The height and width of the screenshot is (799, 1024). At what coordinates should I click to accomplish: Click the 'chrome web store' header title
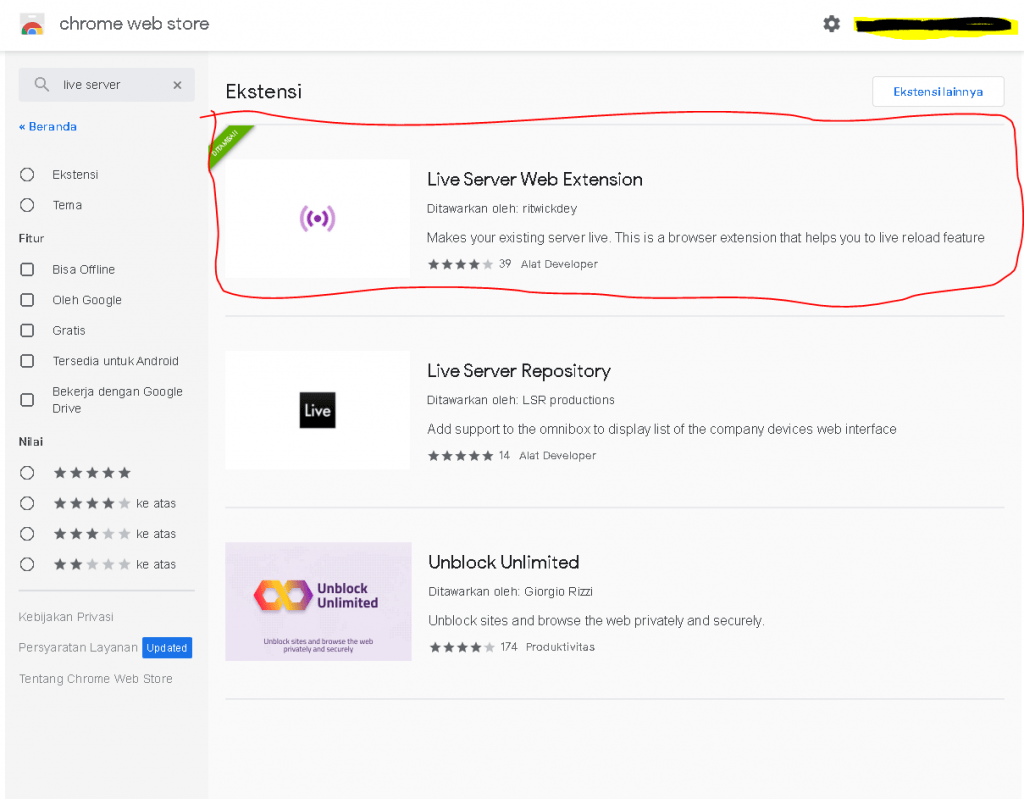(134, 24)
